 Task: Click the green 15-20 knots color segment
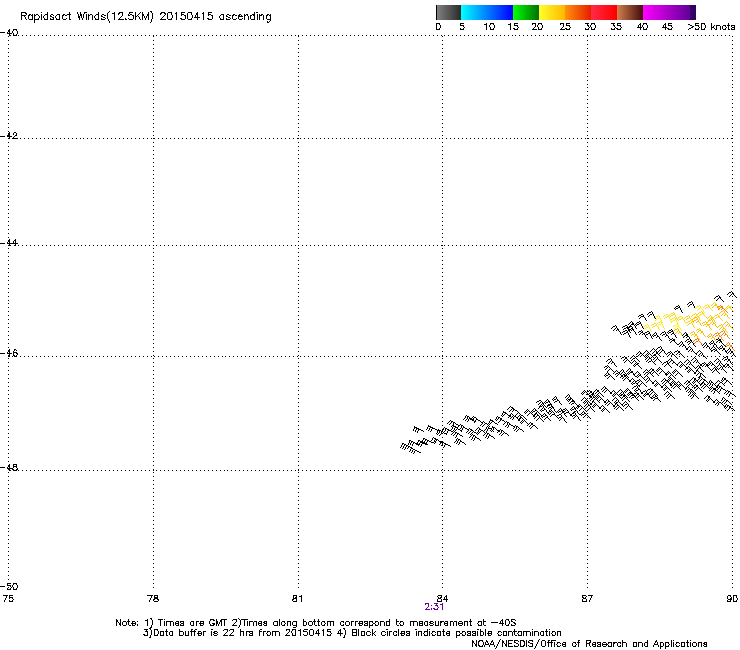click(x=526, y=12)
